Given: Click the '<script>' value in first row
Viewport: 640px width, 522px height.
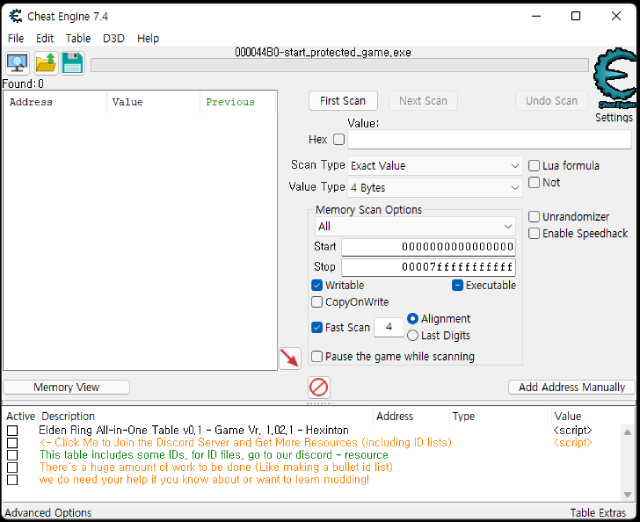Looking at the screenshot, I should 573,430.
